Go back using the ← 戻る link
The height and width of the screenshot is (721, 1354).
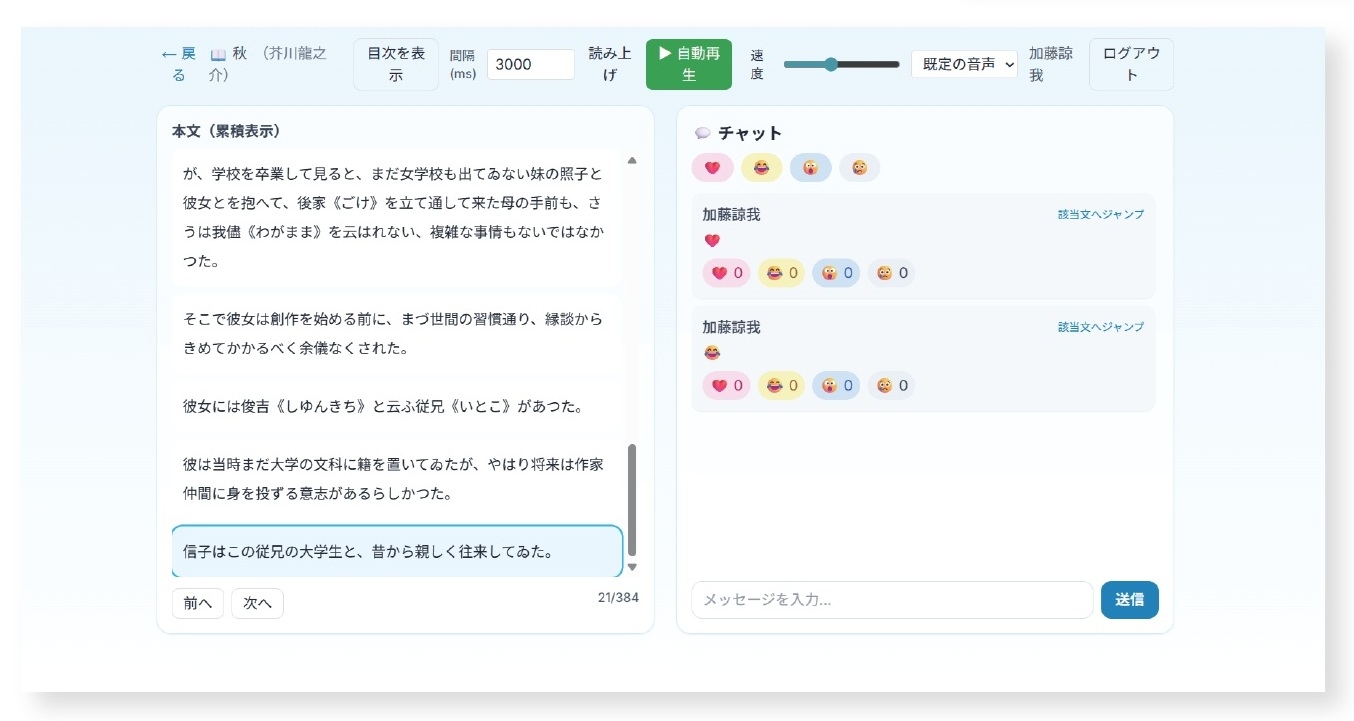point(179,64)
